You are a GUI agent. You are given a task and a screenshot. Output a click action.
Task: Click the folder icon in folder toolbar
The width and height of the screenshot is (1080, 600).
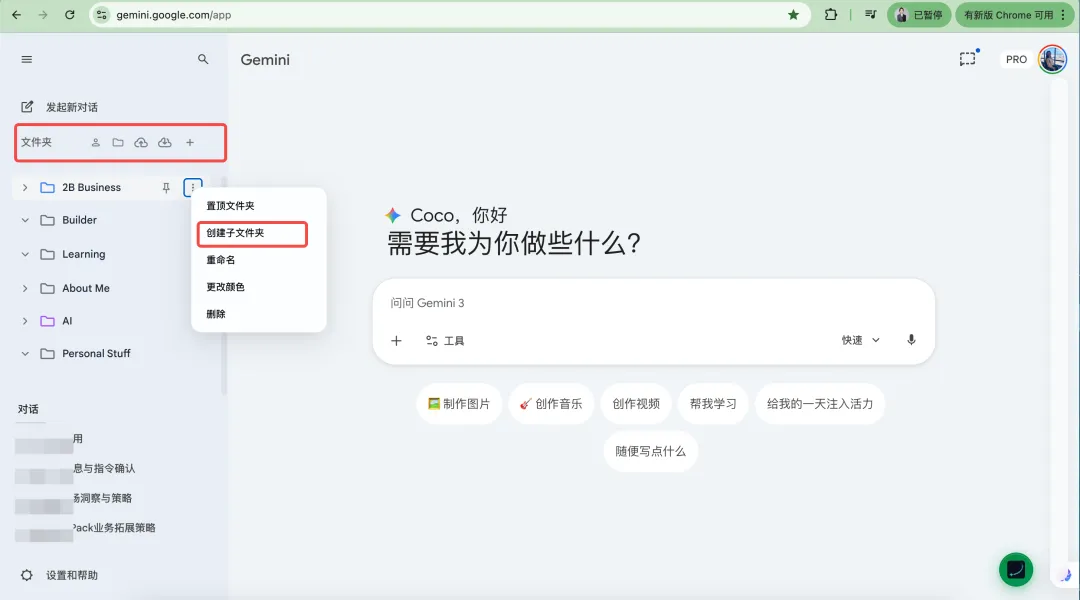[x=118, y=143]
